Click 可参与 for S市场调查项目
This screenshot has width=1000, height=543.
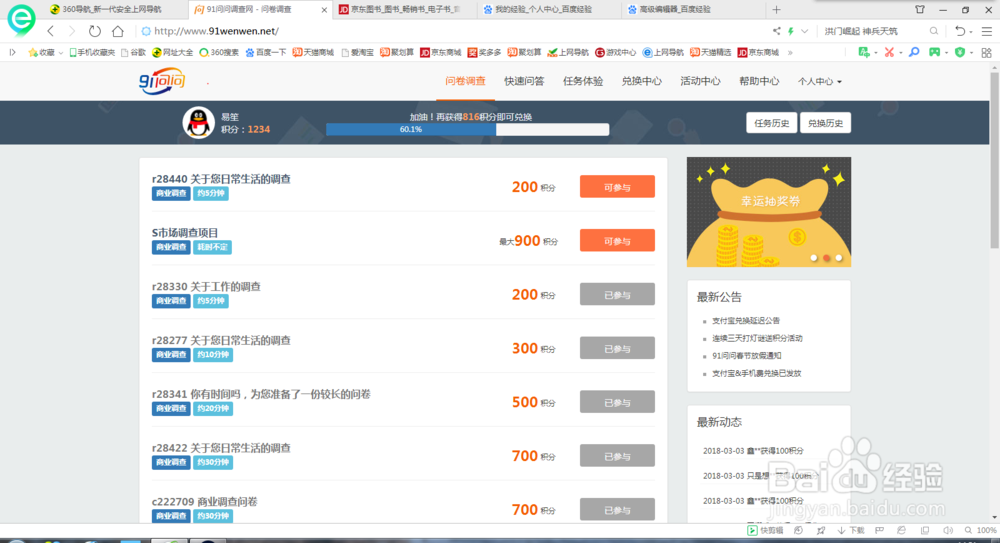pyautogui.click(x=617, y=241)
